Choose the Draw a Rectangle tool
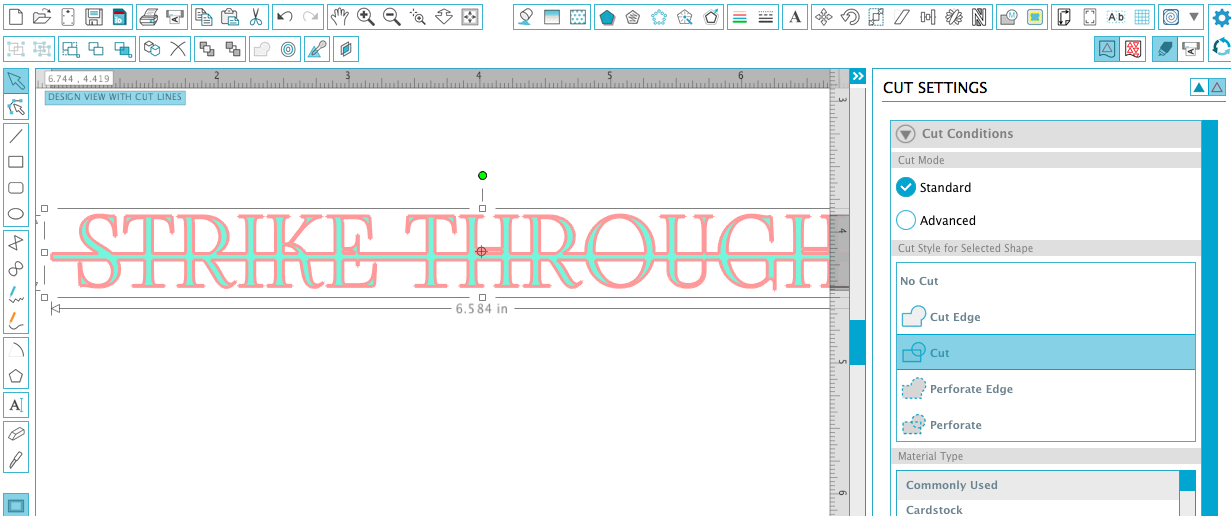1231x516 pixels. tap(16, 162)
